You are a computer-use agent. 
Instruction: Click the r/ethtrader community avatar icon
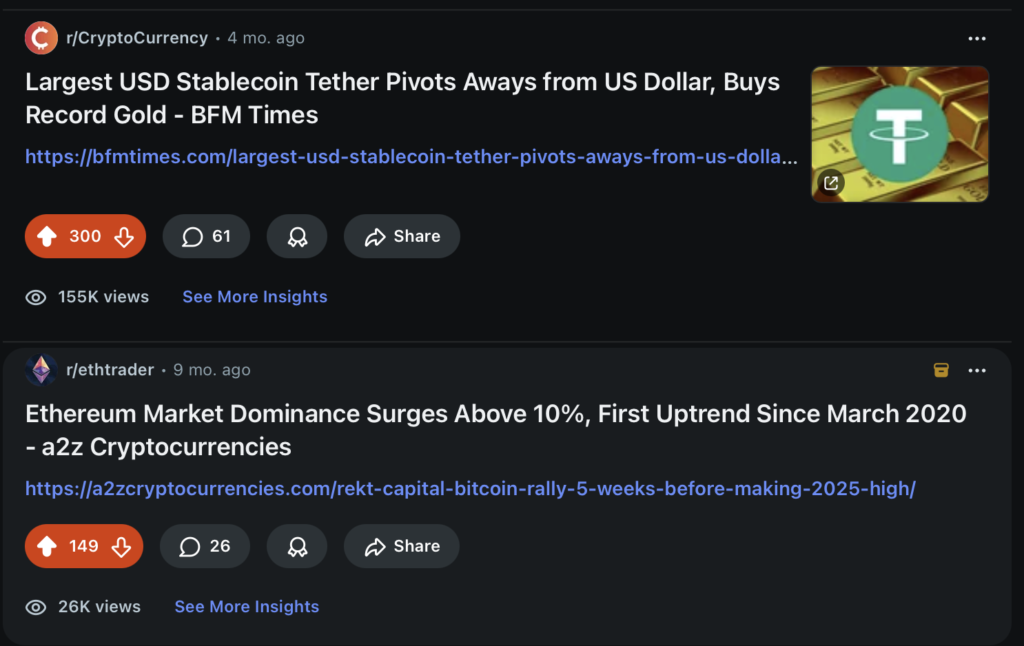pos(41,370)
